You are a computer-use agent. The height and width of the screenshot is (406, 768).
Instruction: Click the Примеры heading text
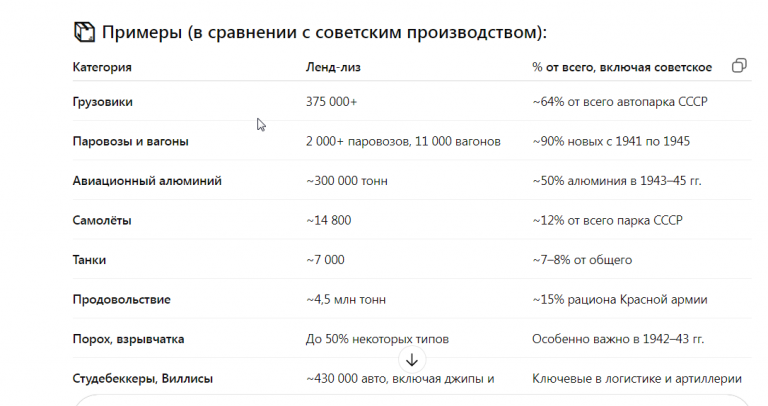pos(324,32)
